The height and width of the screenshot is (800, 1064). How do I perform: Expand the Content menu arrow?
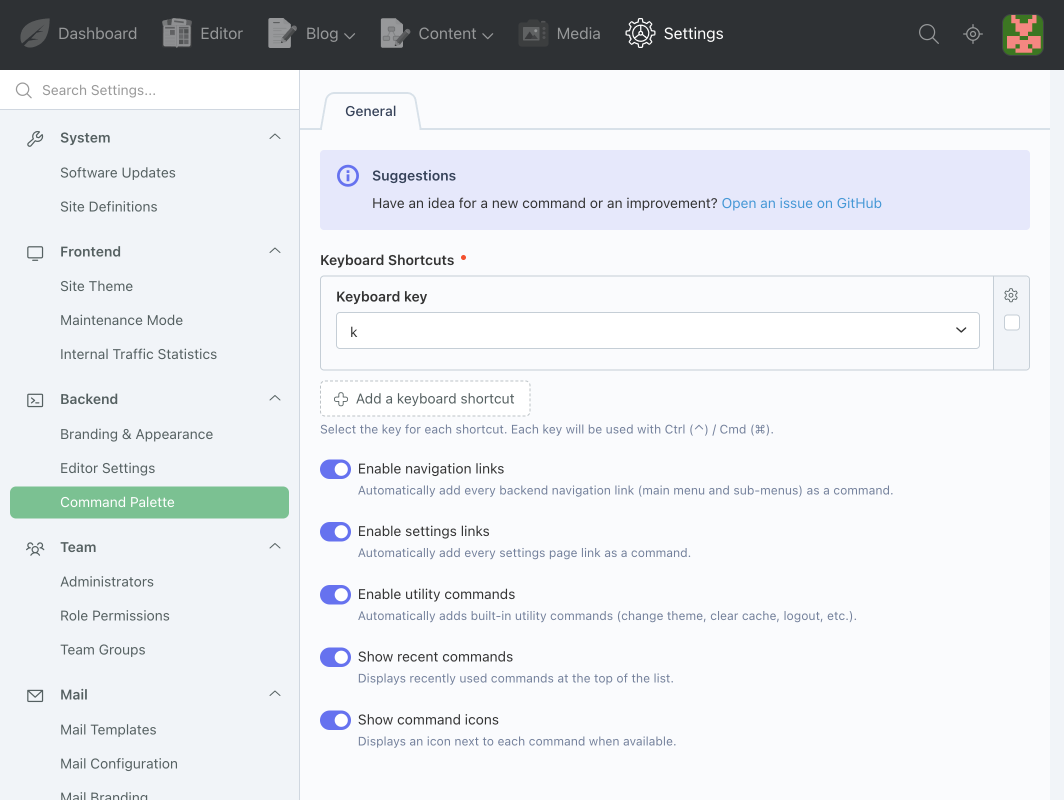(x=487, y=35)
